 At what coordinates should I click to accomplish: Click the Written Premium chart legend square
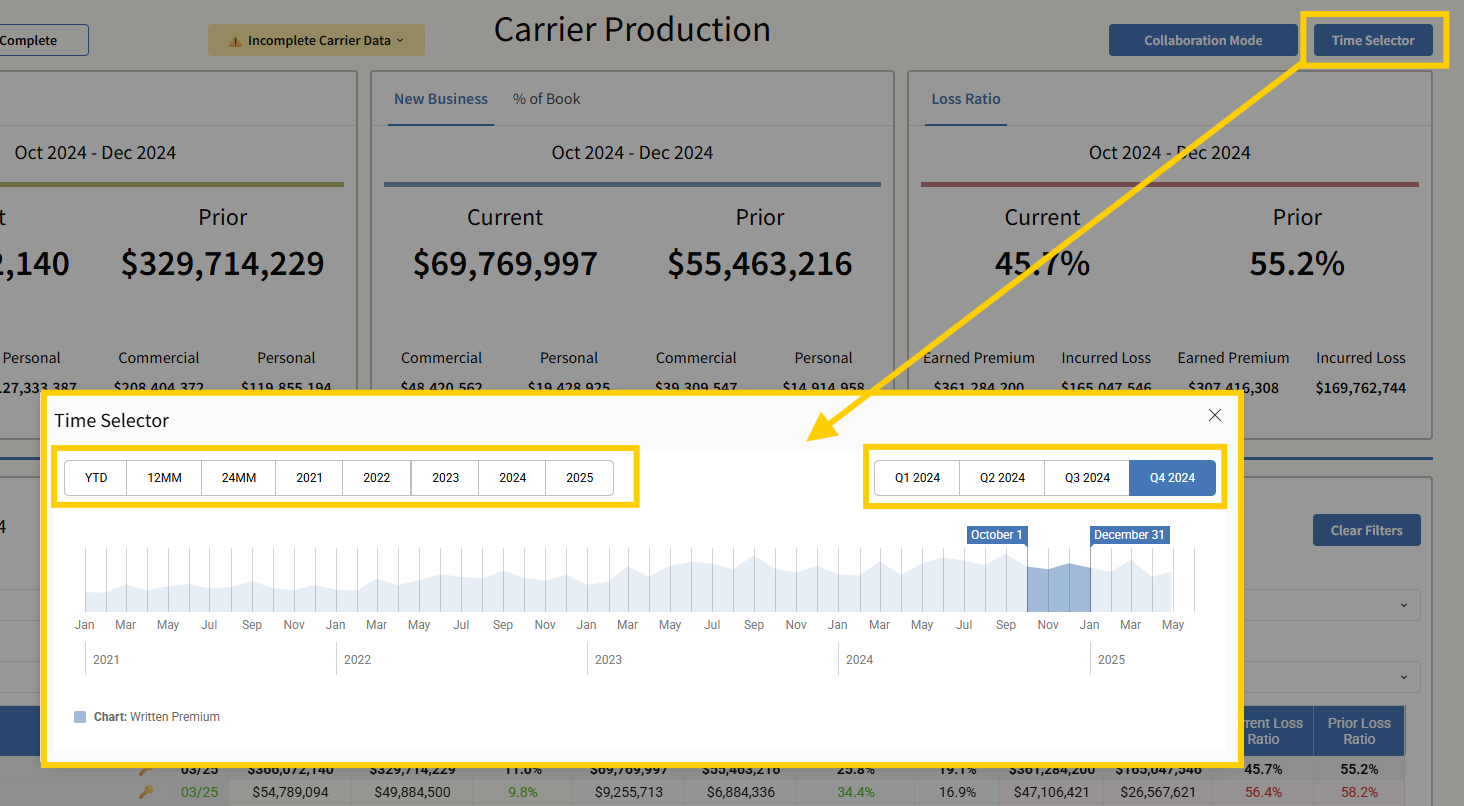click(x=80, y=717)
